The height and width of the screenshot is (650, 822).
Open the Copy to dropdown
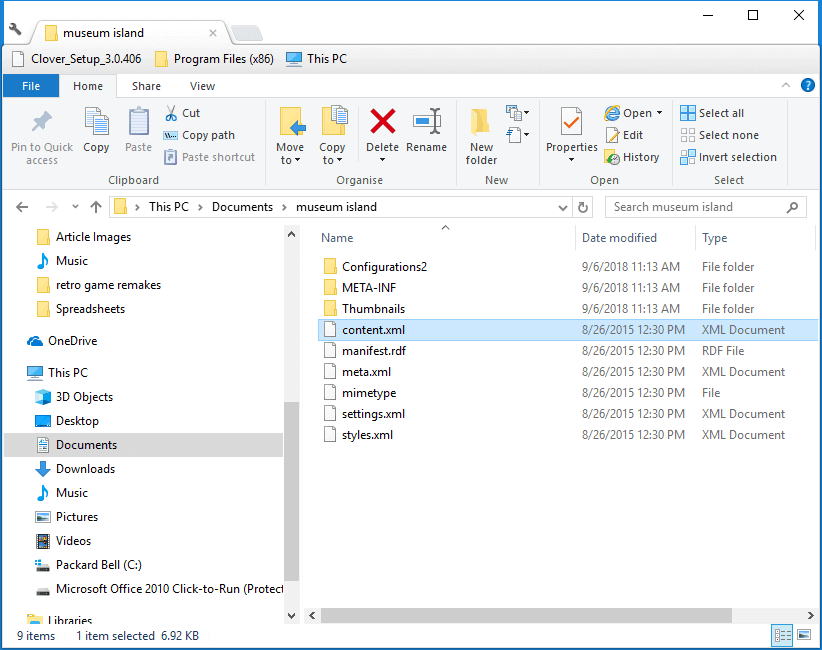[x=332, y=136]
